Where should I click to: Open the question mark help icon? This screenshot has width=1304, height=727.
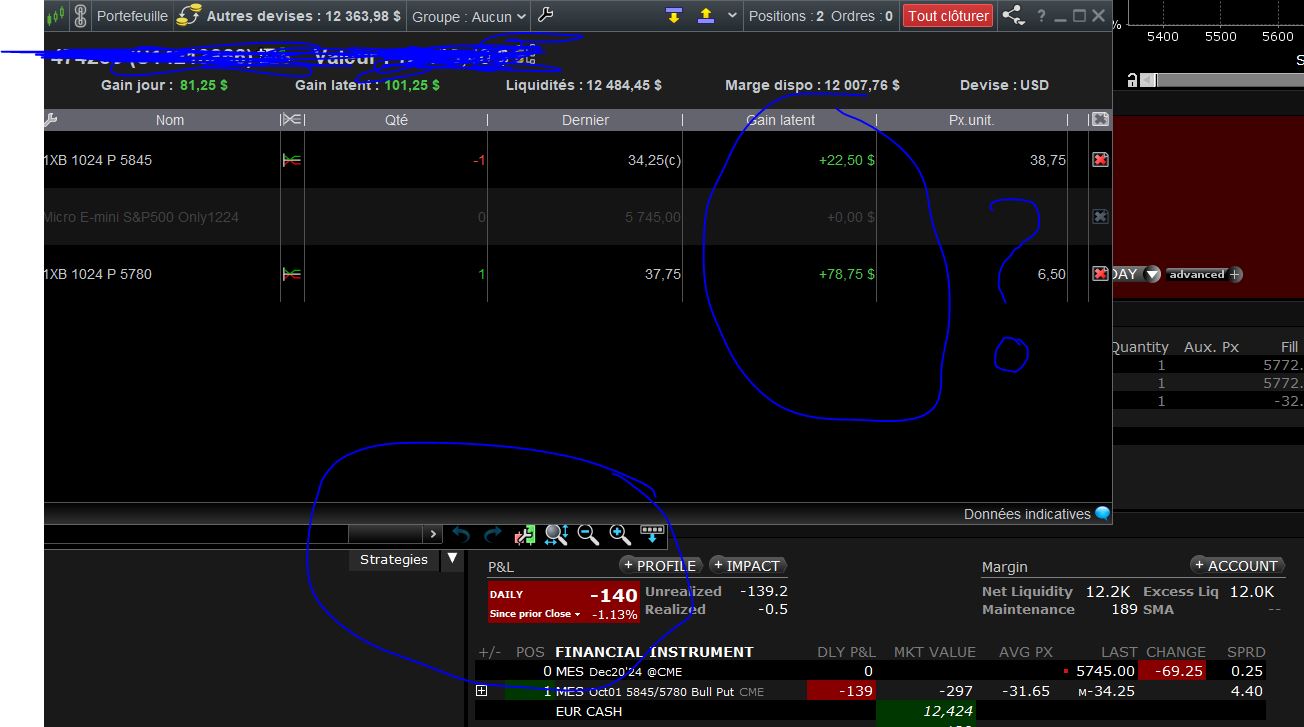coord(1041,16)
